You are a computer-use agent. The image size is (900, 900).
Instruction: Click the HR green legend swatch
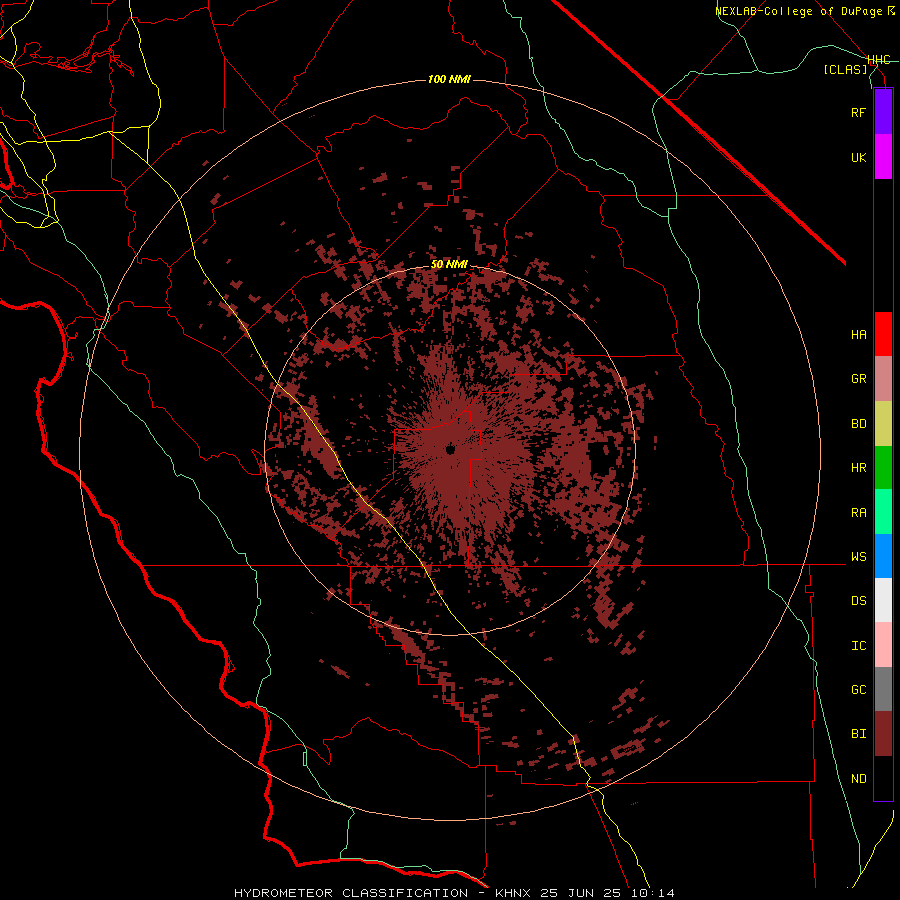coord(883,468)
